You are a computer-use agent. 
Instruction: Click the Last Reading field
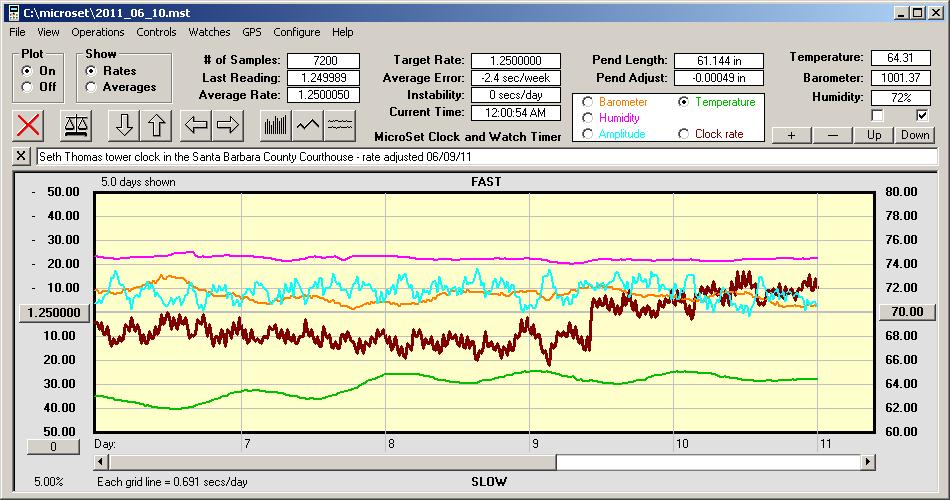tap(324, 78)
